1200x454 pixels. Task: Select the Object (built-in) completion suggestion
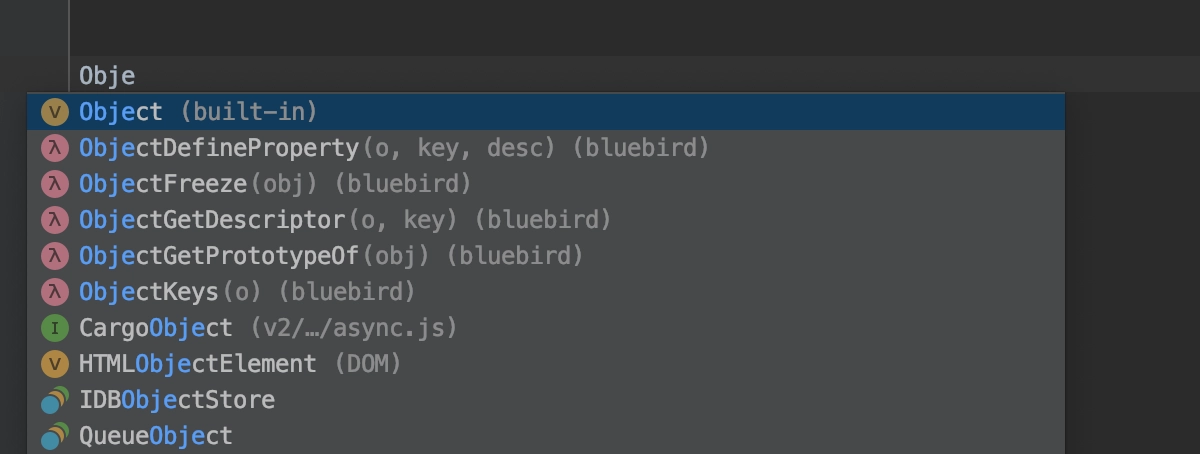pos(546,111)
